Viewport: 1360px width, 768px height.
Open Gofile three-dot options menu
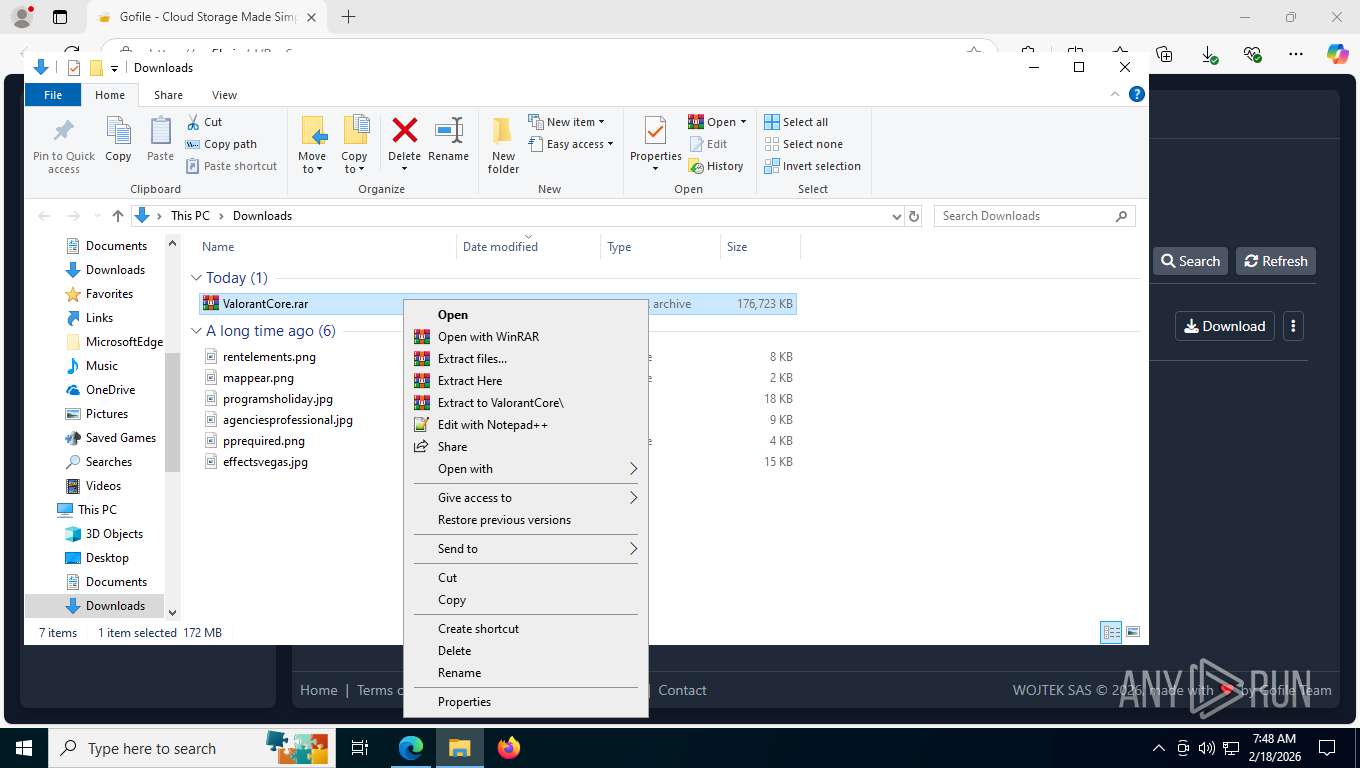(1293, 326)
